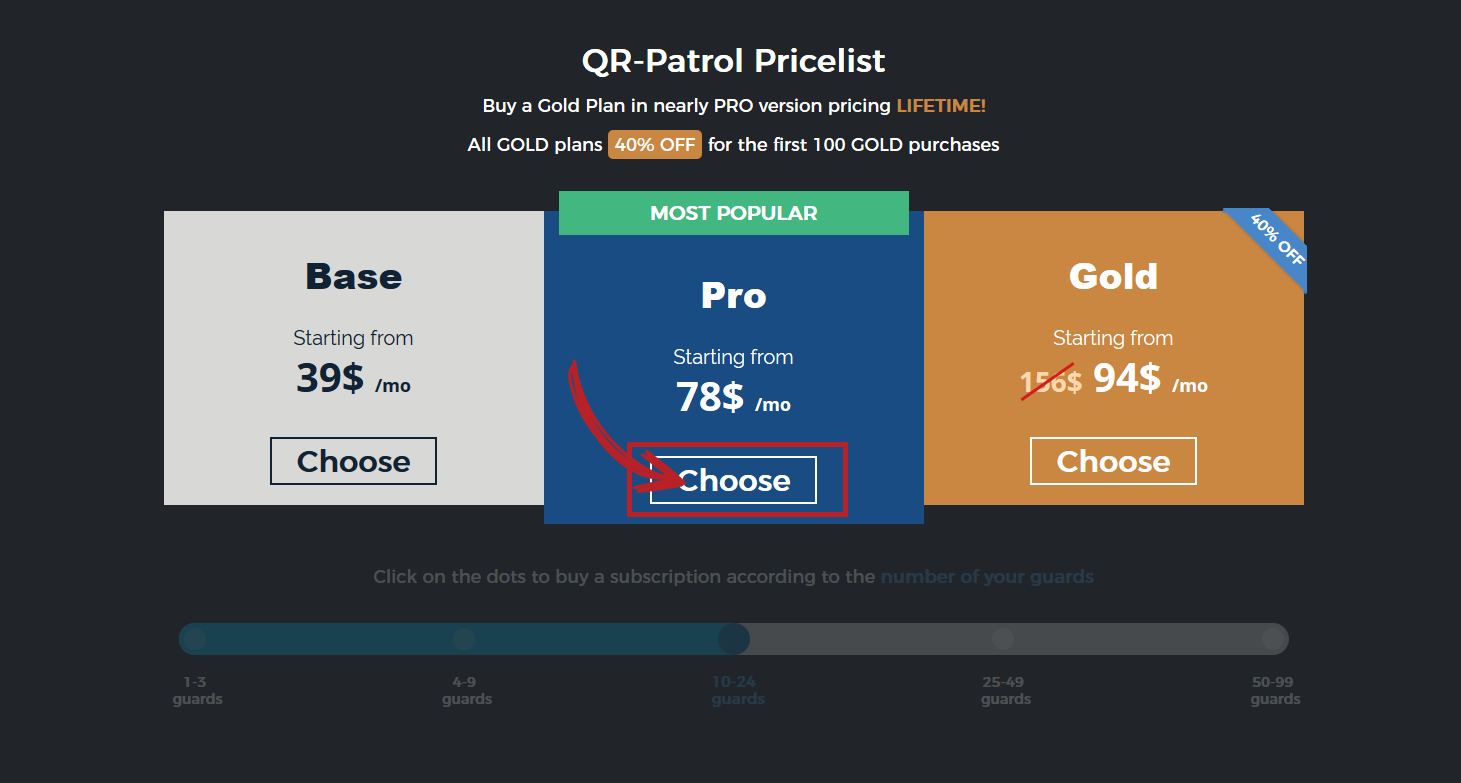This screenshot has width=1461, height=783.
Task: Select the 25-49 guards slider dot
Action: (1002, 638)
